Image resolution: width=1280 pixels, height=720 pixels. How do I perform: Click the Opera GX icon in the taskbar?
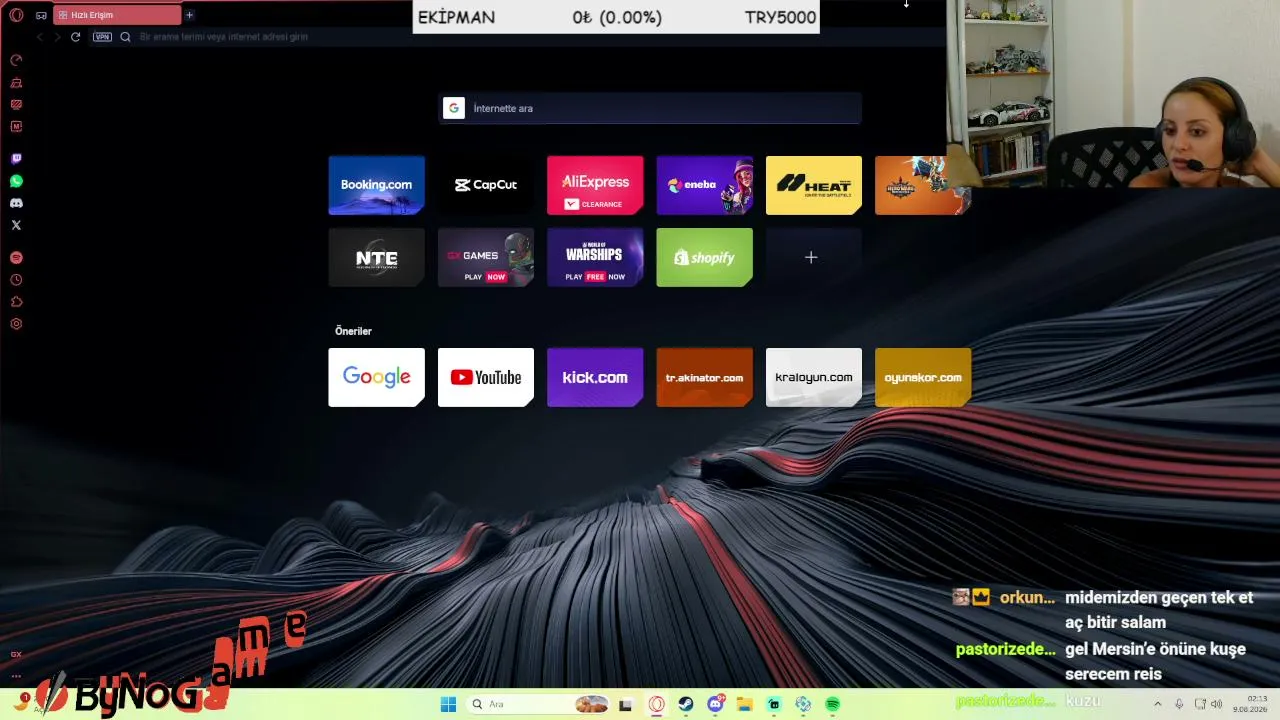657,704
